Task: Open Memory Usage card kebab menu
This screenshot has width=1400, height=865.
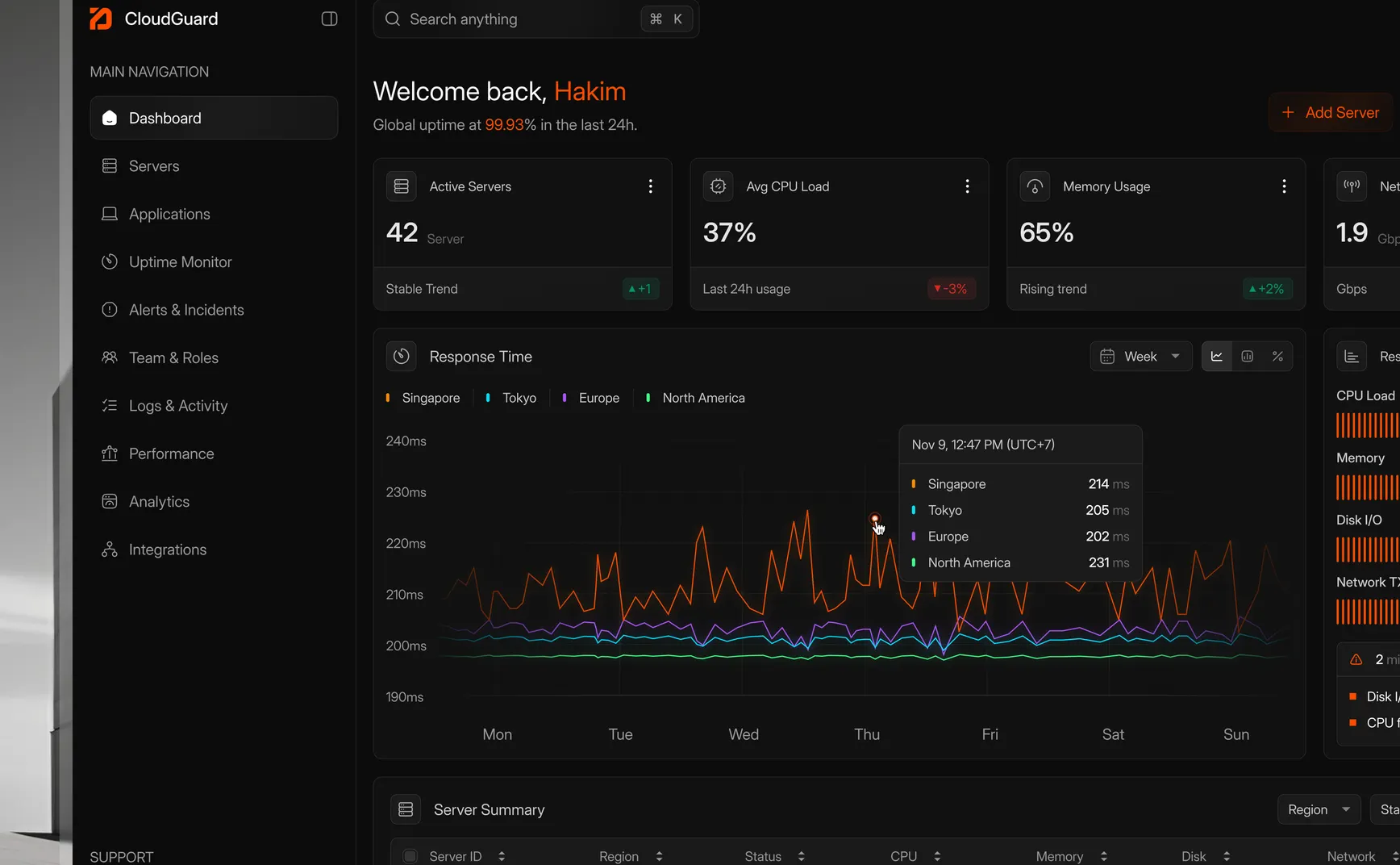Action: 1284,186
